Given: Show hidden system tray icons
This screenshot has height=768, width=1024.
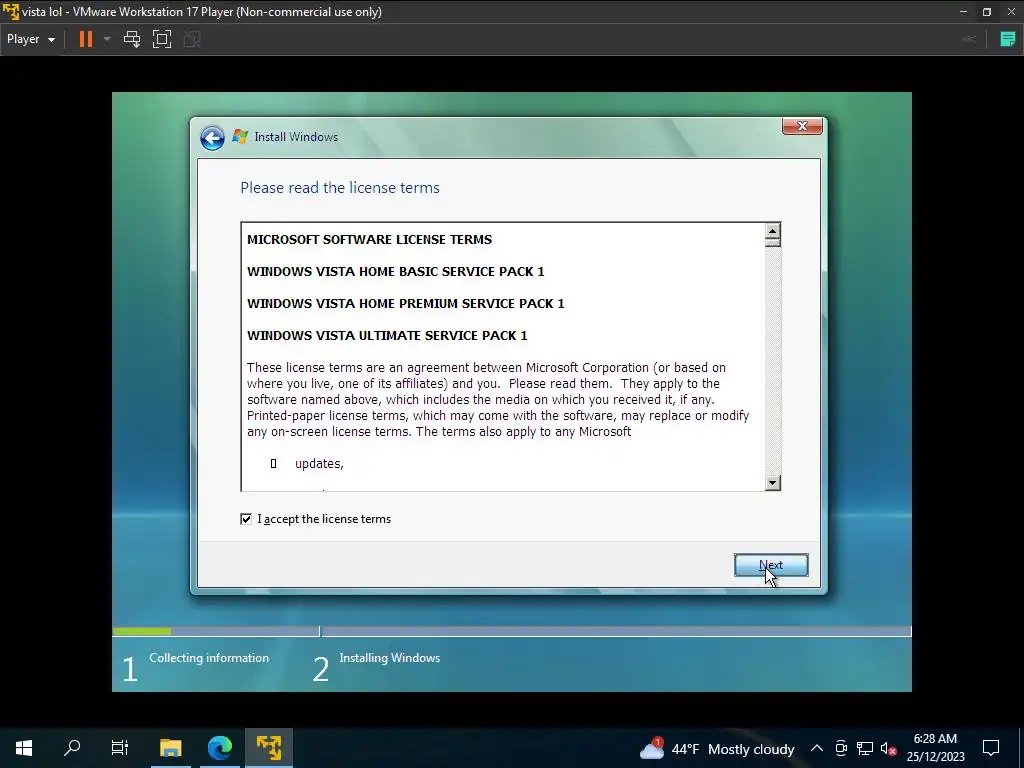Looking at the screenshot, I should pos(816,748).
